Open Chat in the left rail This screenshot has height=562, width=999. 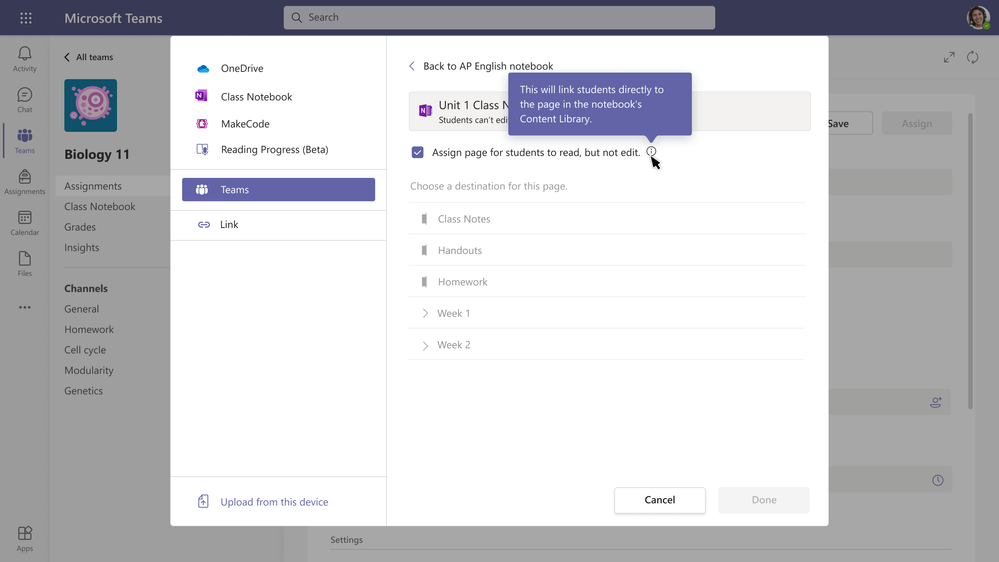point(25,100)
